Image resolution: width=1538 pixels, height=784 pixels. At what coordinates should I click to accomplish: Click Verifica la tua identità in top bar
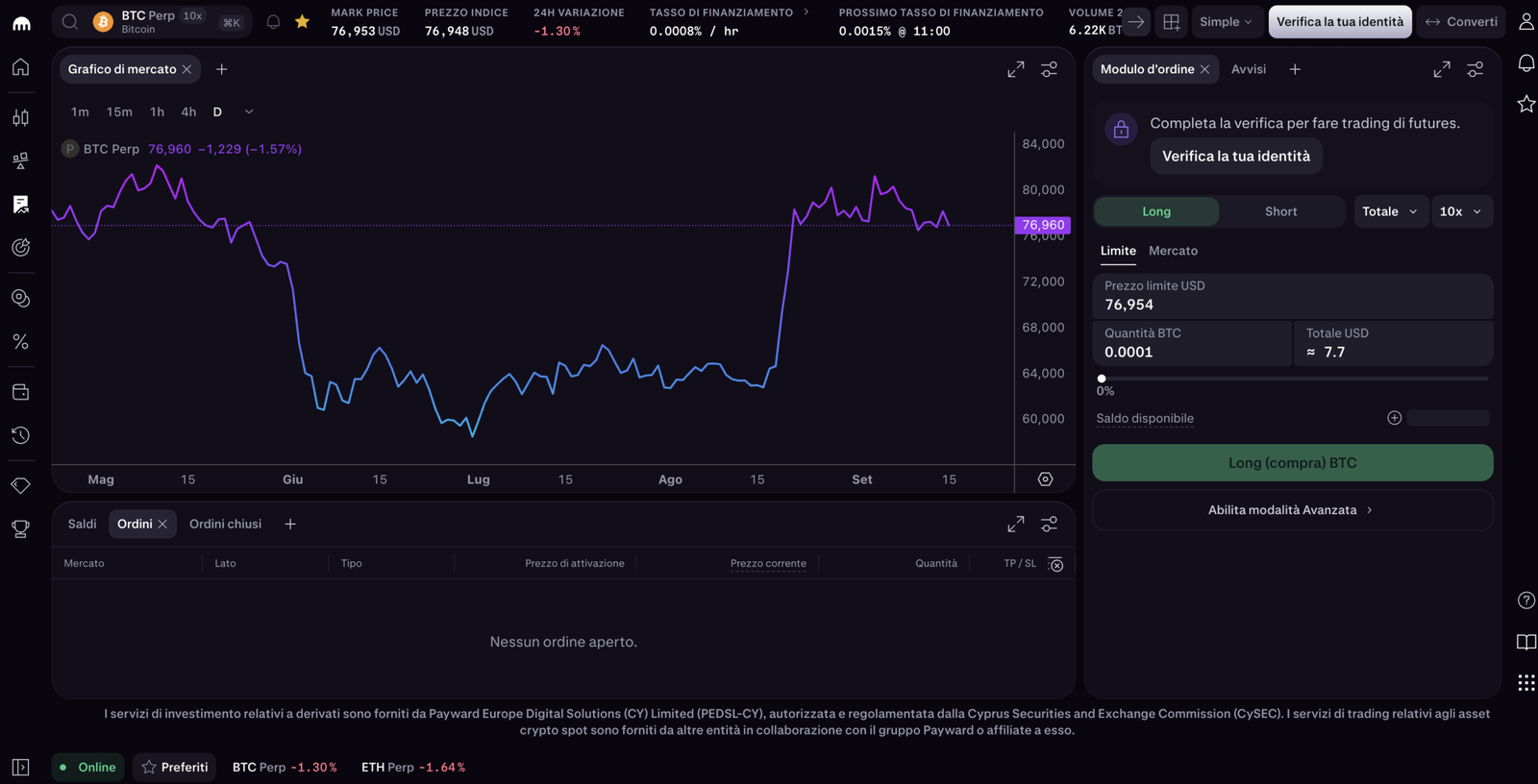click(1340, 21)
